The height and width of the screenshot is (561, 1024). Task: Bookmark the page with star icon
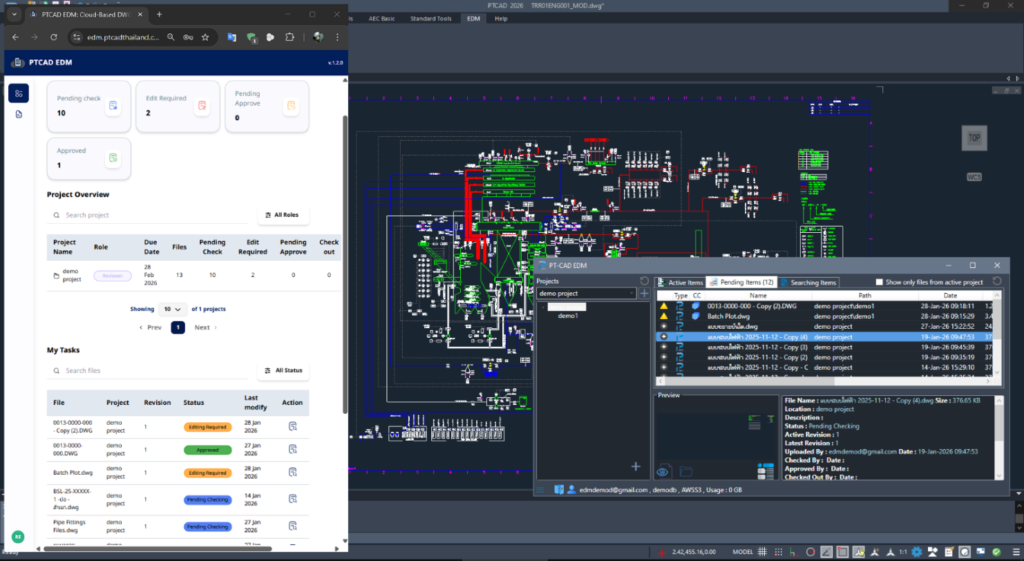[205, 37]
